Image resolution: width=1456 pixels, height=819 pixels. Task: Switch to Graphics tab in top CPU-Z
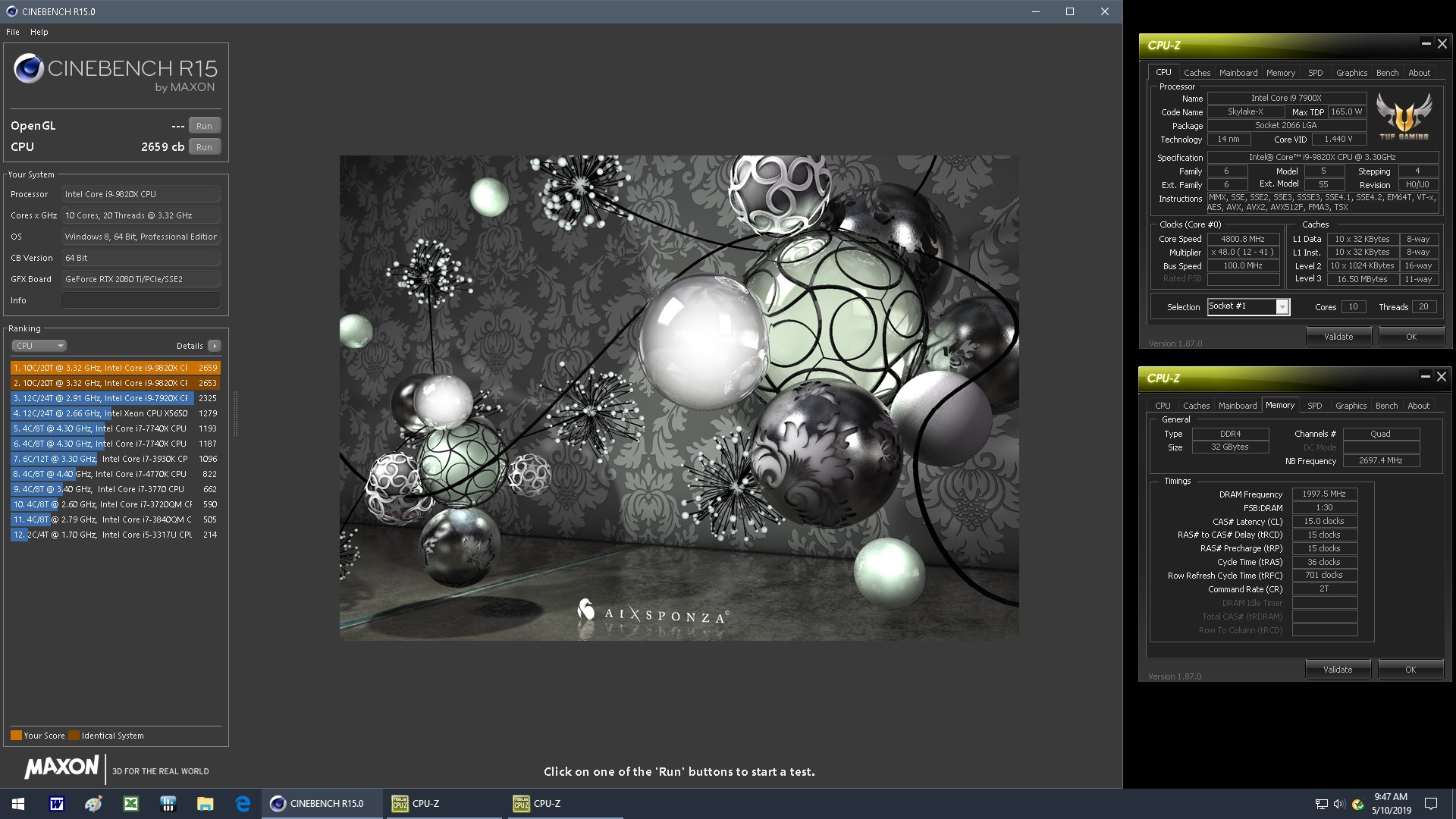pyautogui.click(x=1351, y=73)
